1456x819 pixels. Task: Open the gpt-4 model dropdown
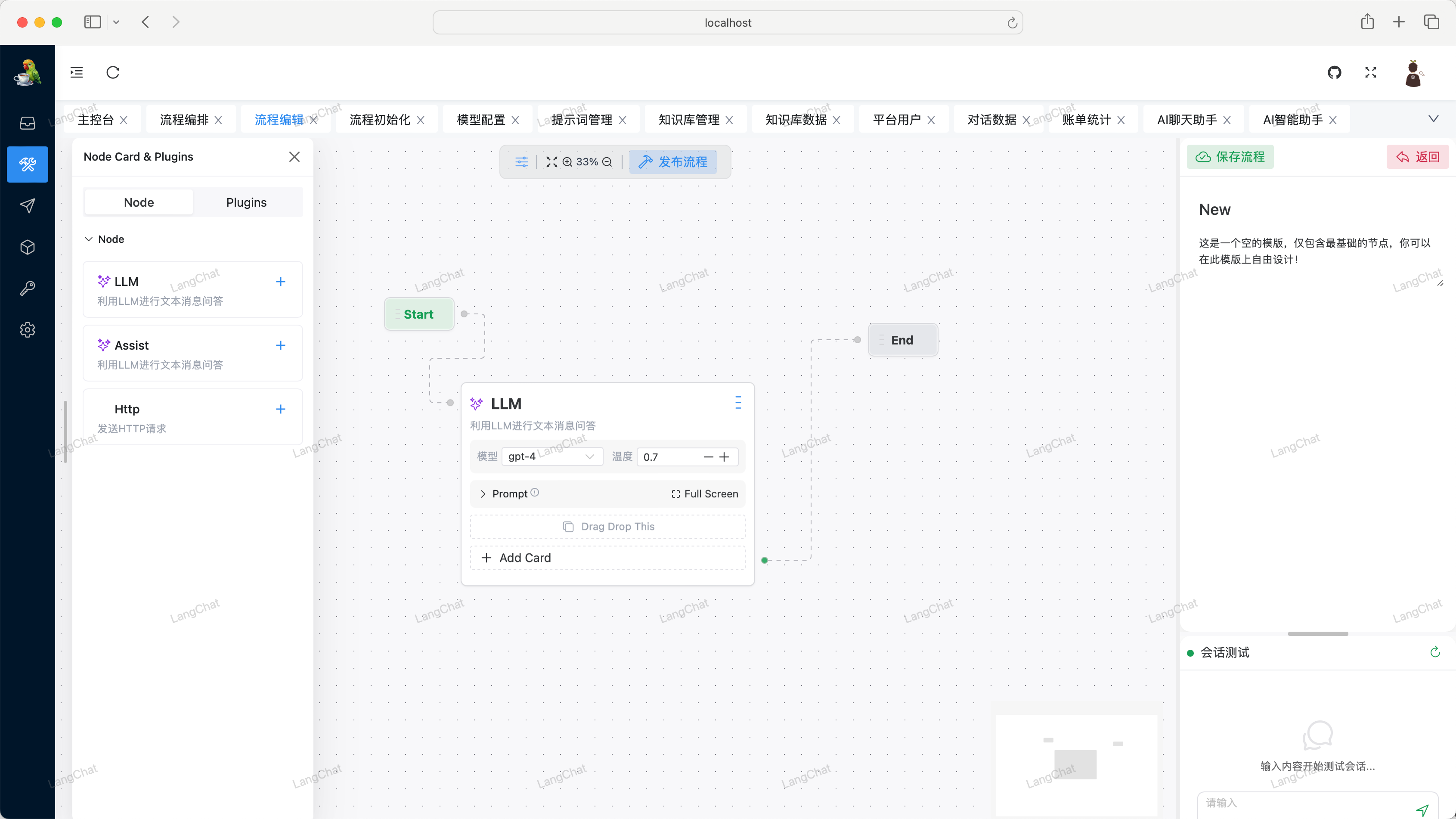click(551, 456)
